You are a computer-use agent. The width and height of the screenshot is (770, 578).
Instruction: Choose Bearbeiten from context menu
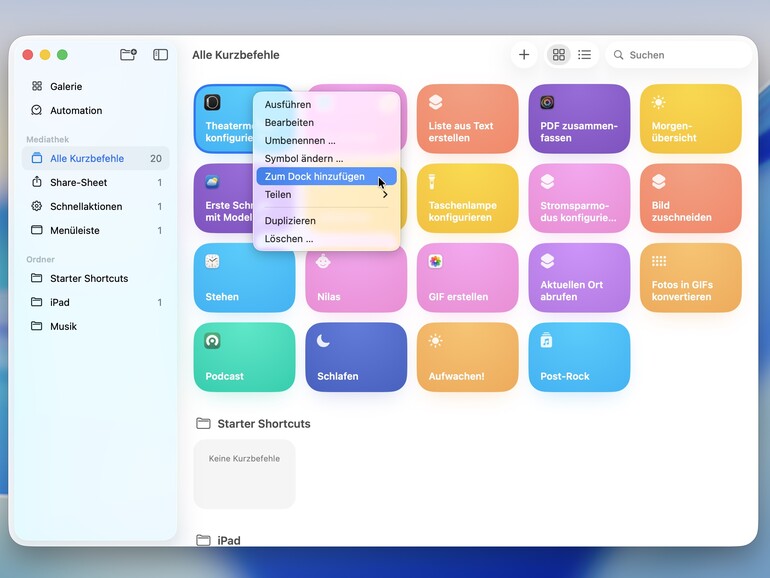(x=326, y=123)
